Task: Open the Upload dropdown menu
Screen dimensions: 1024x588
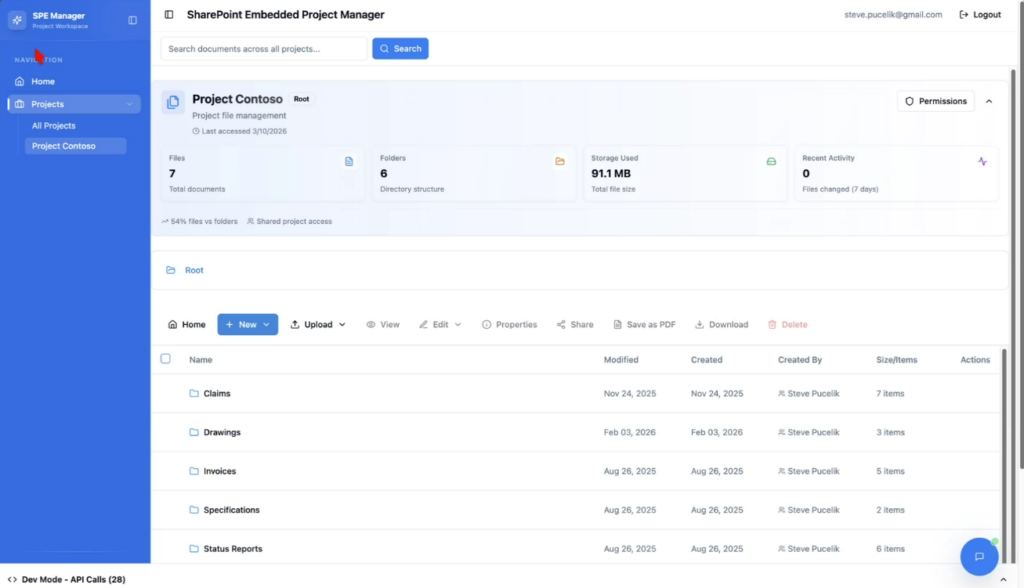Action: pyautogui.click(x=318, y=325)
